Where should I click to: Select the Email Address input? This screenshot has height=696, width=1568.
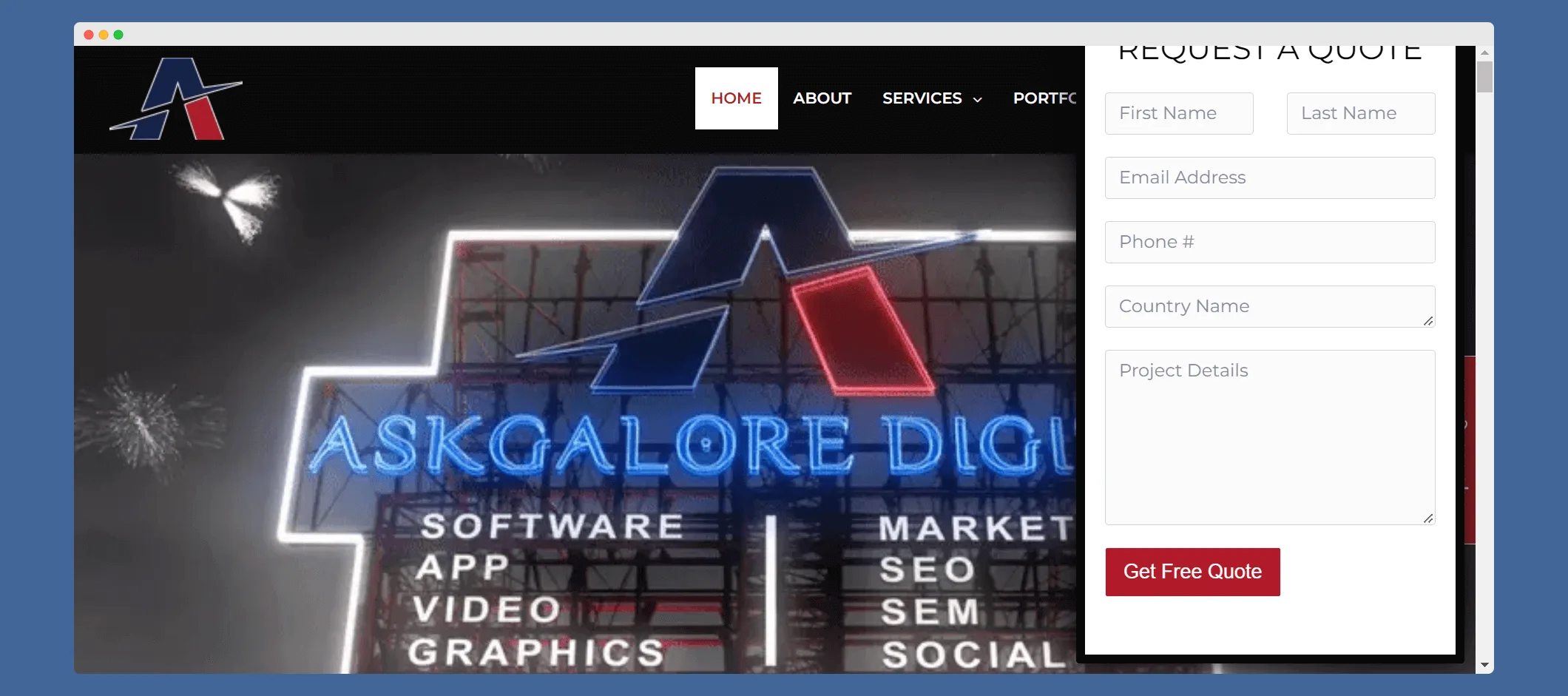(x=1269, y=178)
